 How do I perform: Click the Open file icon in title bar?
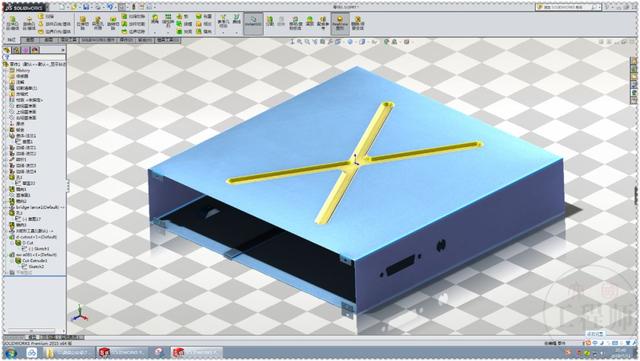point(74,7)
